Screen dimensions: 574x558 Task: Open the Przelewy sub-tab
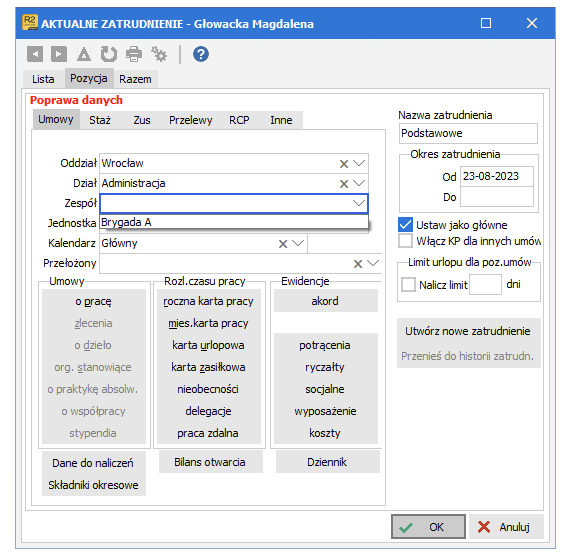point(190,120)
